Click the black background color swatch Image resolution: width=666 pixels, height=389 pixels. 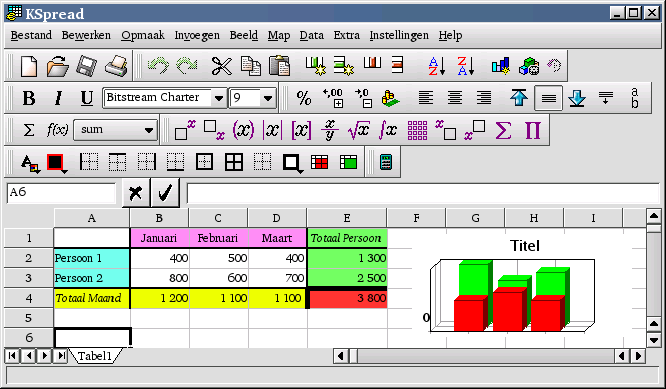[55, 162]
